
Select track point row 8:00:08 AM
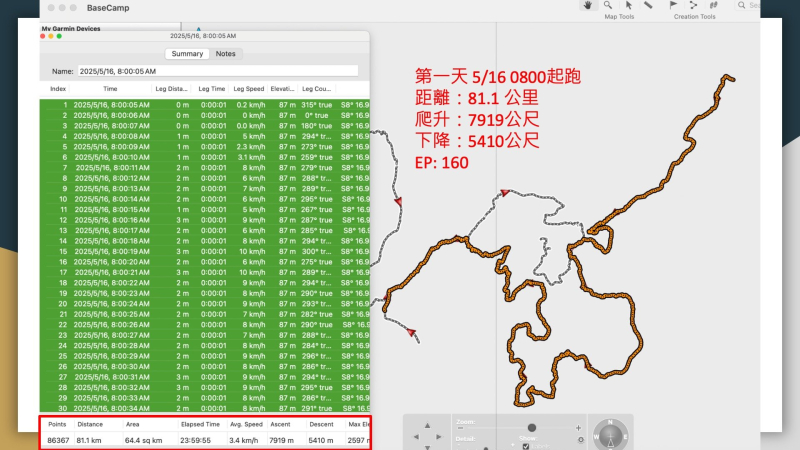pos(205,136)
